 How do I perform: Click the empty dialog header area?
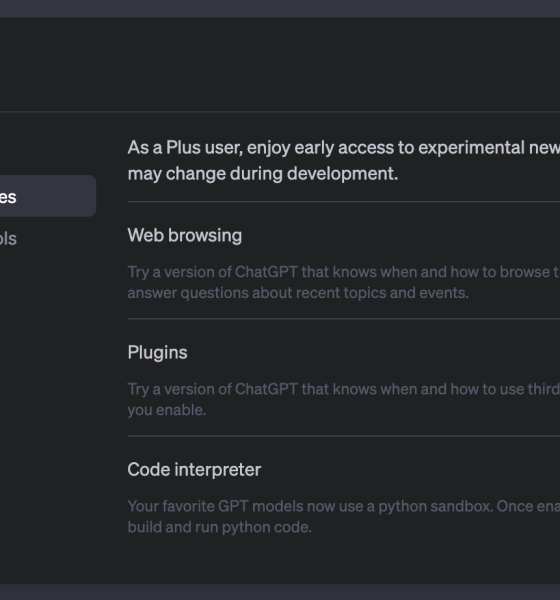(280, 64)
